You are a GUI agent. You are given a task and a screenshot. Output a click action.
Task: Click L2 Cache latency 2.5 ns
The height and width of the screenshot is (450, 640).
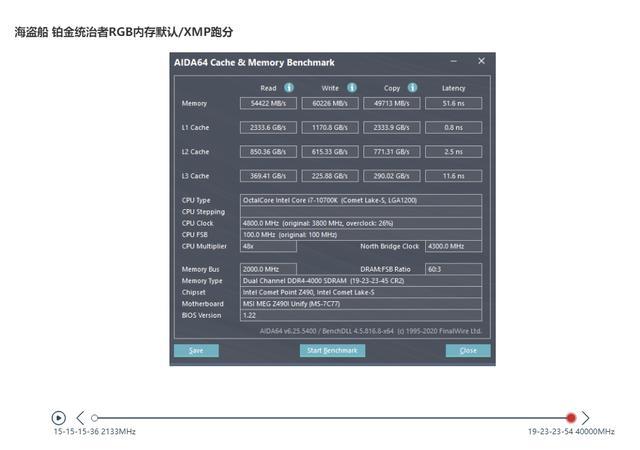click(x=453, y=151)
